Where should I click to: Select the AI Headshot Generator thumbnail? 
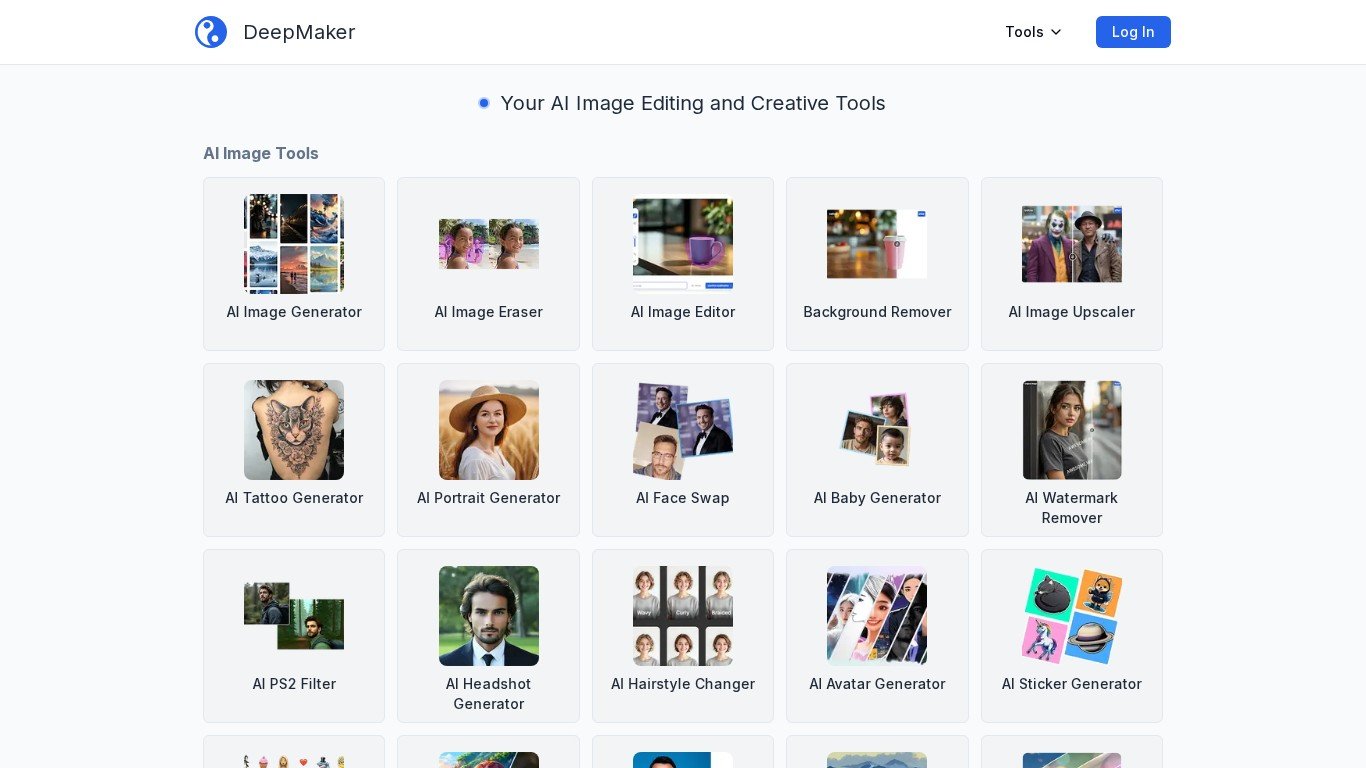point(488,616)
